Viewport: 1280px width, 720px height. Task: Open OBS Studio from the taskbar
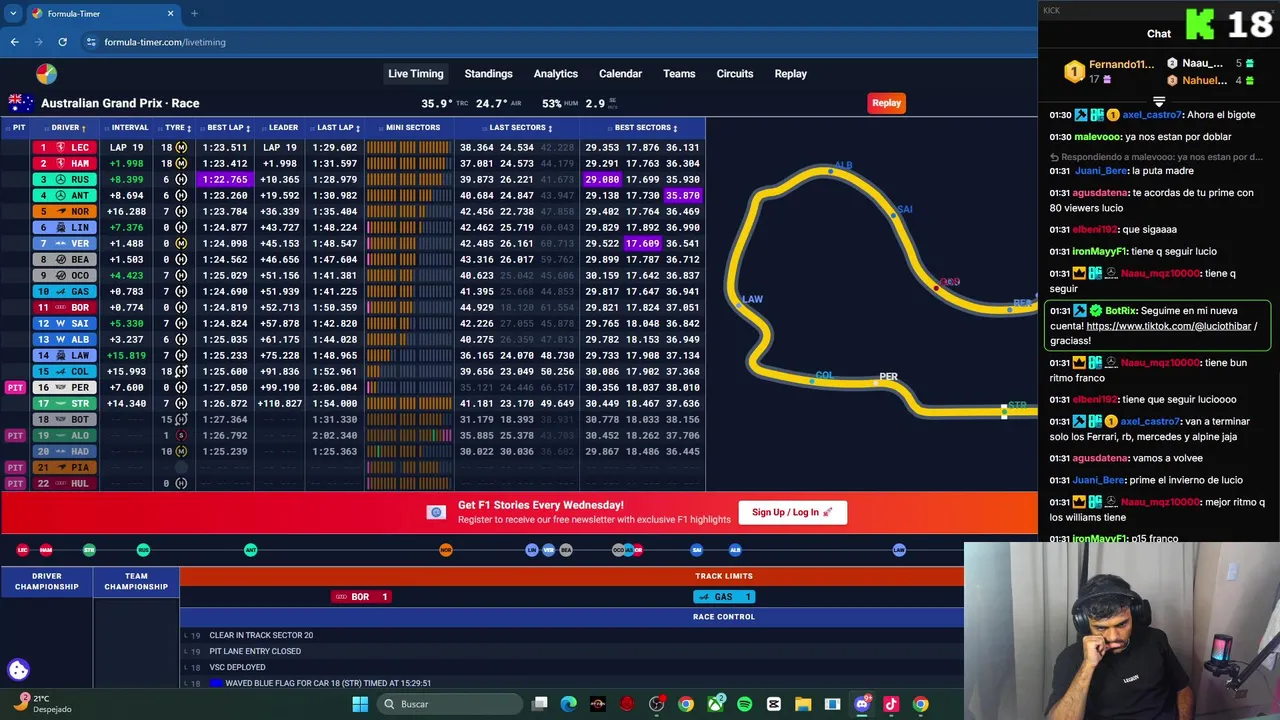(657, 704)
